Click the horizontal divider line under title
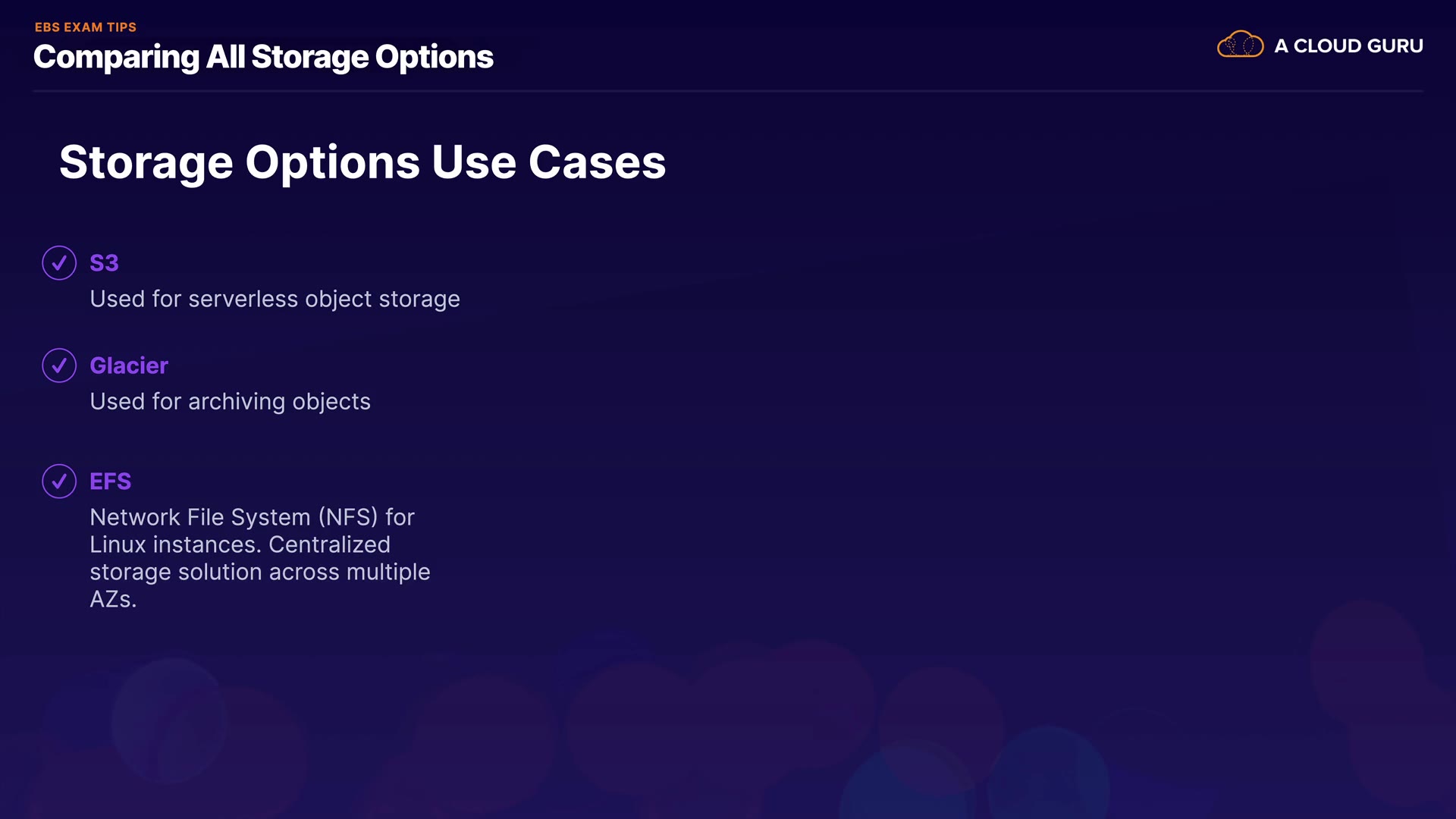The image size is (1456, 819). [x=728, y=91]
